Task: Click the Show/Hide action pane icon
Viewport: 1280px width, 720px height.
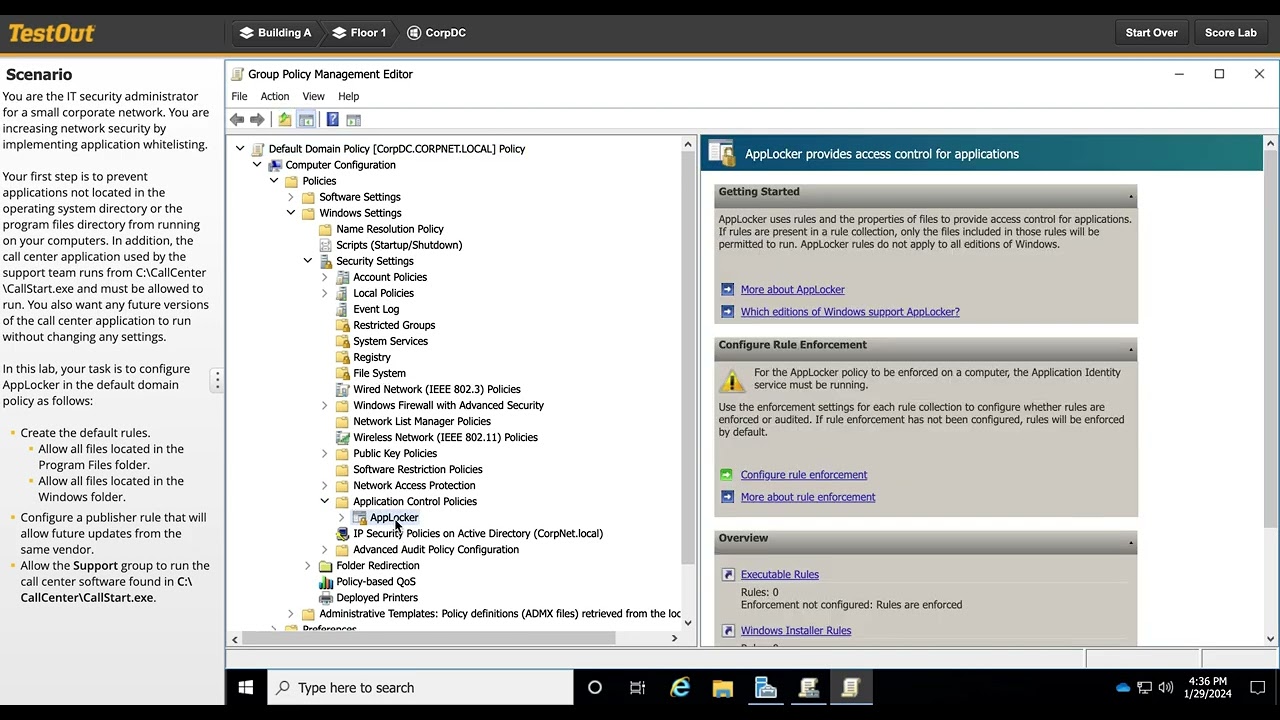Action: tap(353, 120)
